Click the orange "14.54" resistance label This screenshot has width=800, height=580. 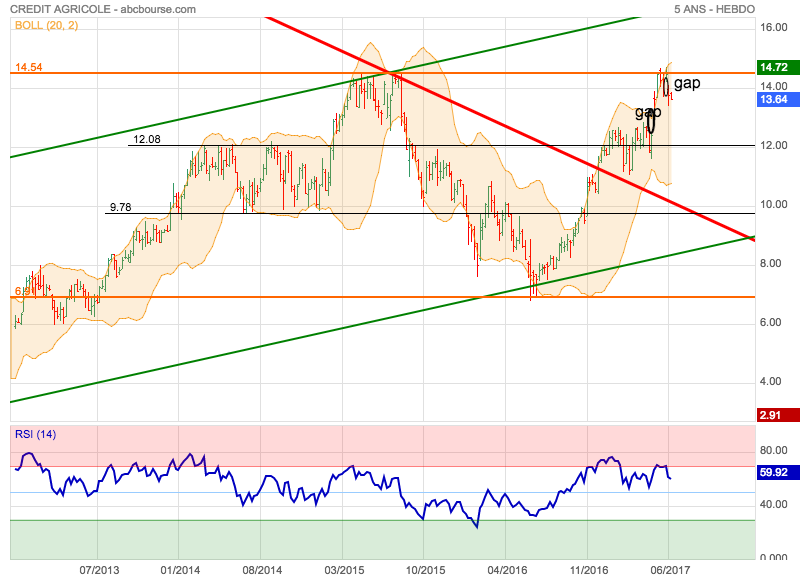[x=29, y=67]
